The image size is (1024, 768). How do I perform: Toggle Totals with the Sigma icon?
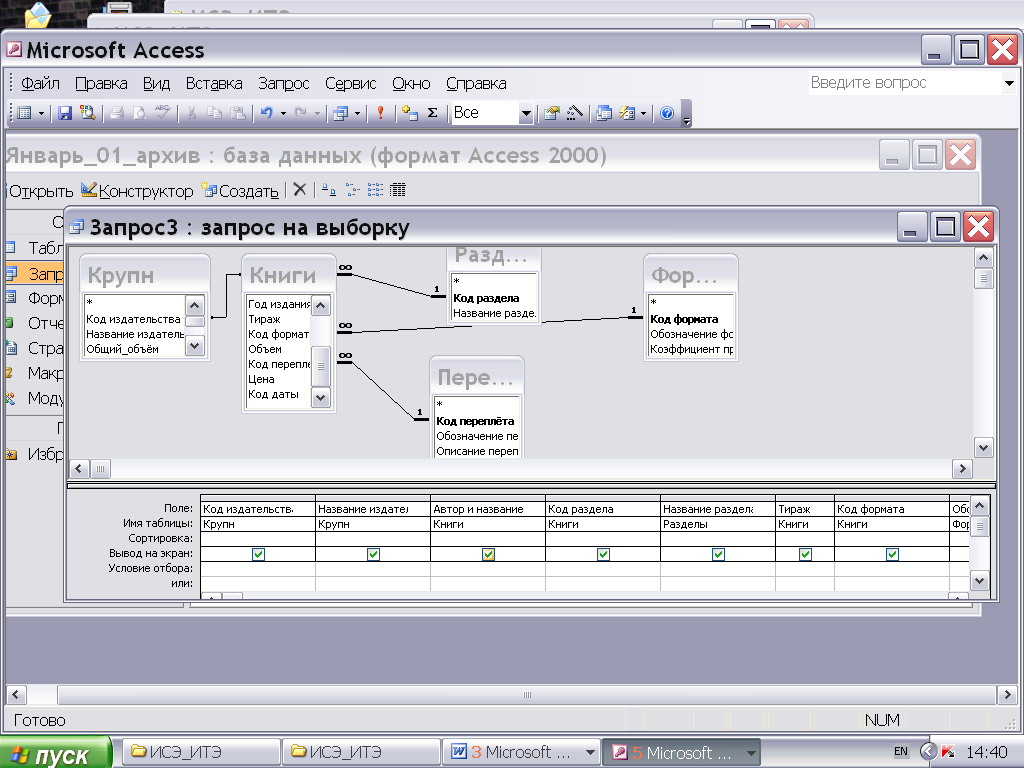(432, 113)
